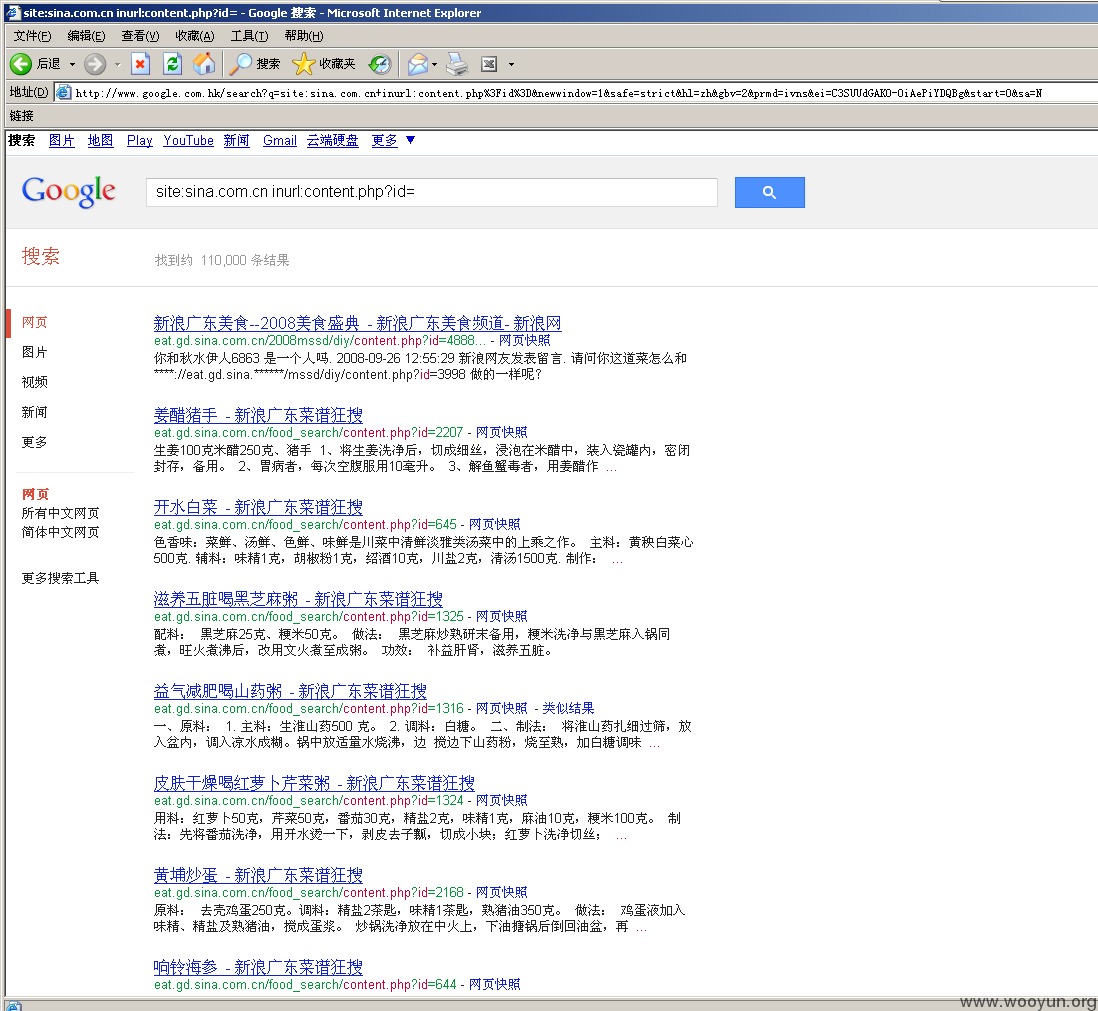This screenshot has height=1011, width=1098.
Task: Open 网页快照 for the id=4888 result
Action: click(x=524, y=340)
